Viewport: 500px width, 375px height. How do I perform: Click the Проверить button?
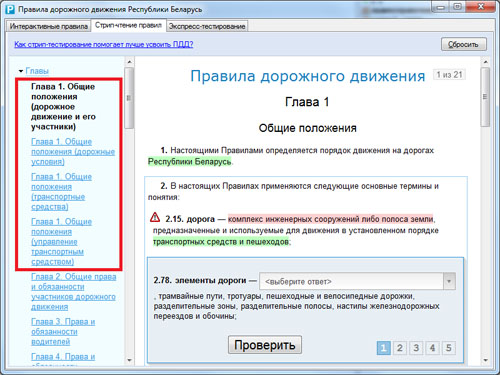point(265,345)
